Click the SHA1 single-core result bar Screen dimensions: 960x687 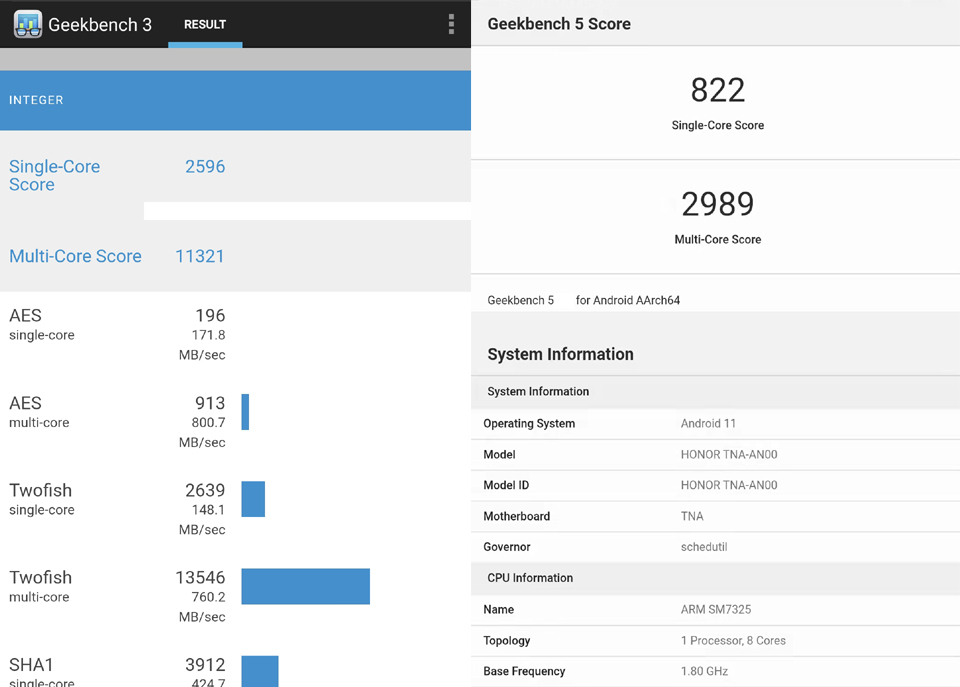(260, 671)
